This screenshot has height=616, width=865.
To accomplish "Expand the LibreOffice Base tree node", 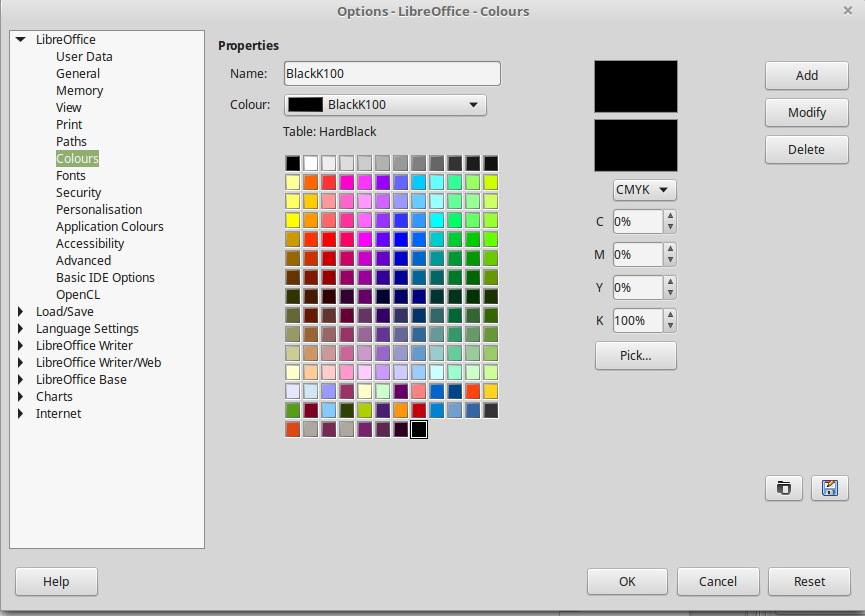I will click(x=21, y=380).
